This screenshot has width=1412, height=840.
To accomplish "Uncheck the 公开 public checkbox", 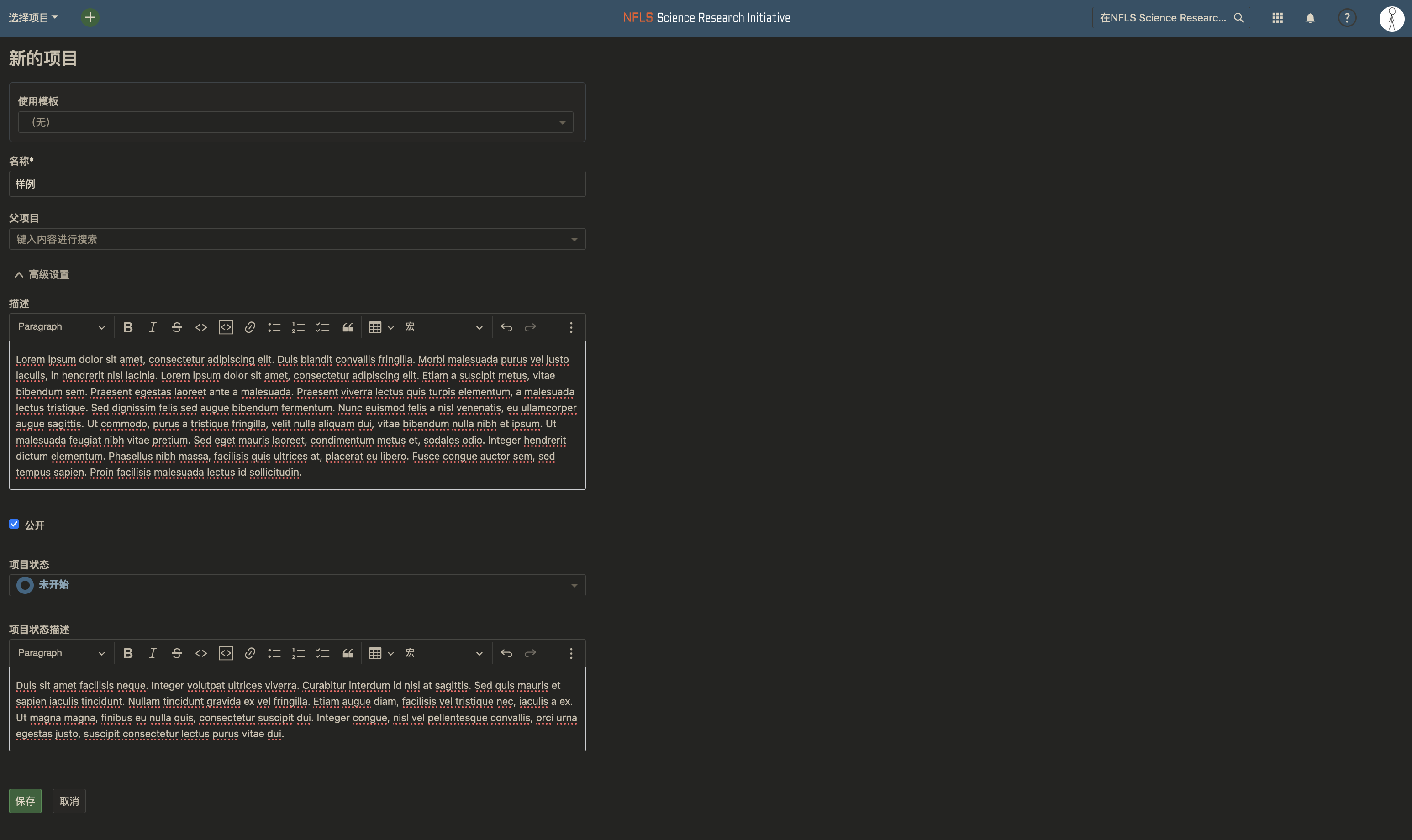I will 14,524.
